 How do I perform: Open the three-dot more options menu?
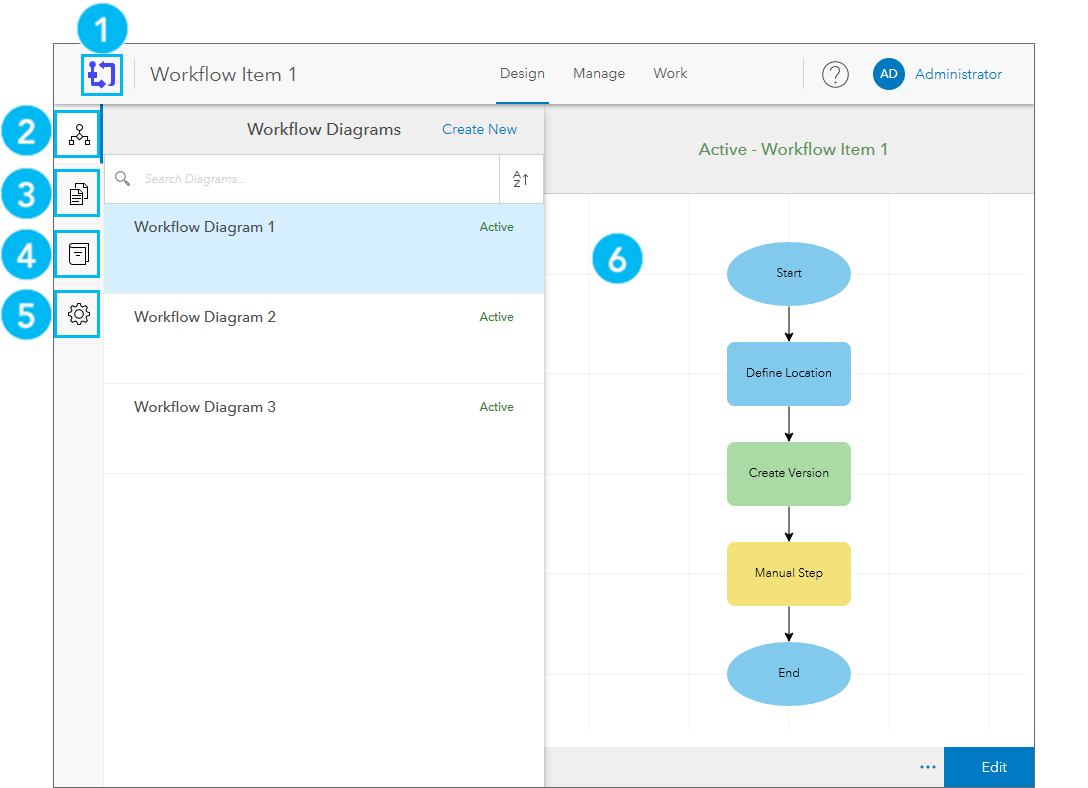click(927, 767)
